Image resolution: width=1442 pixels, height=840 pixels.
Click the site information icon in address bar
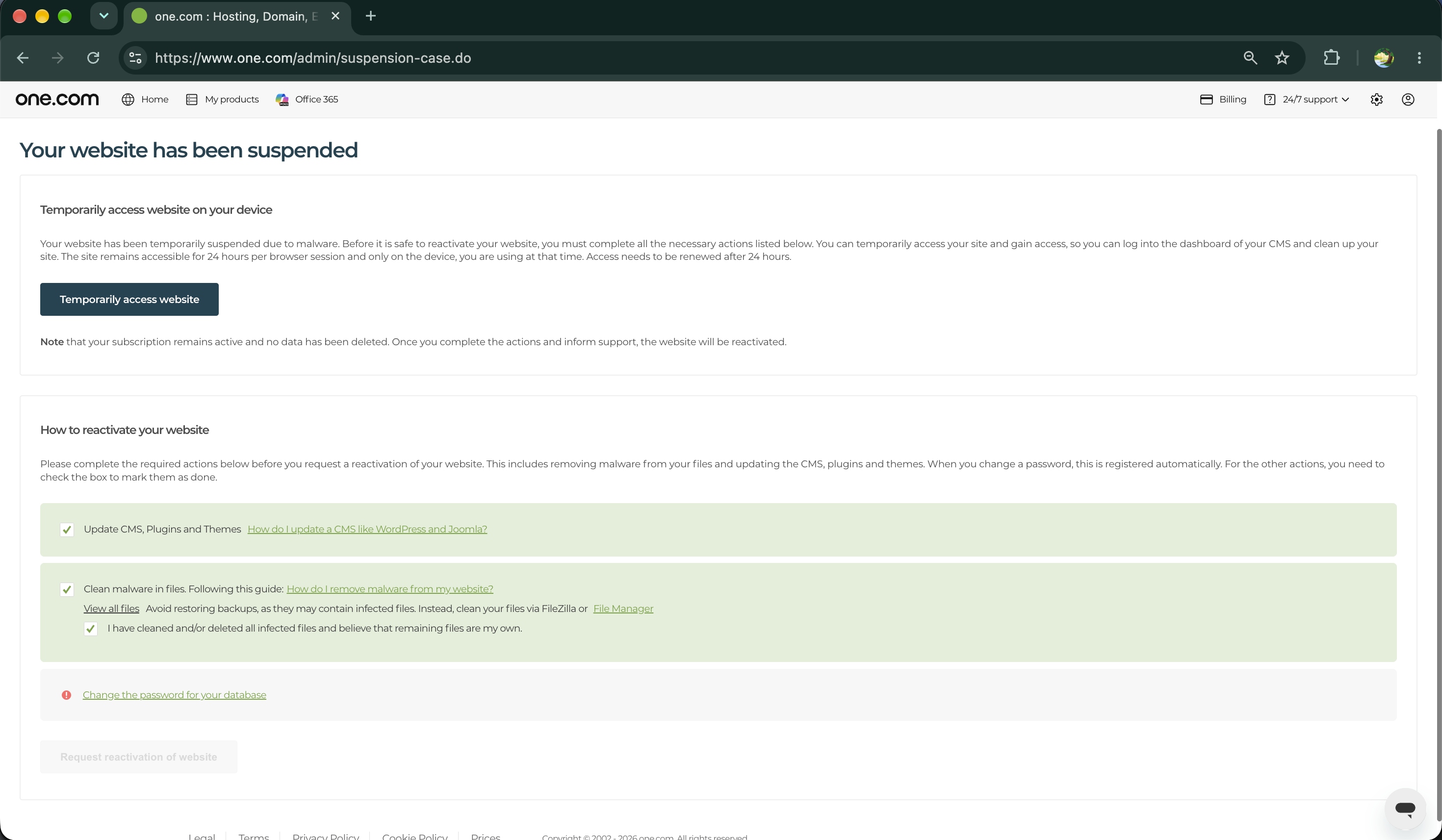(135, 58)
